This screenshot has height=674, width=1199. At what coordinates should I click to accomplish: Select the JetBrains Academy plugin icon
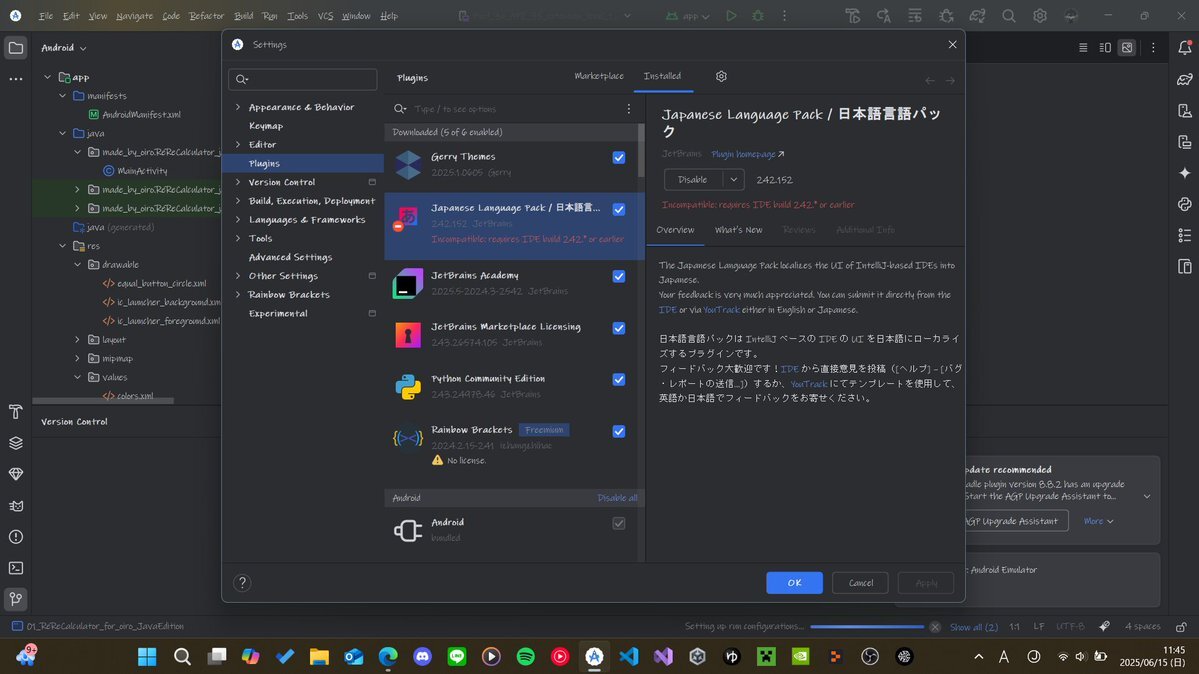pos(408,284)
